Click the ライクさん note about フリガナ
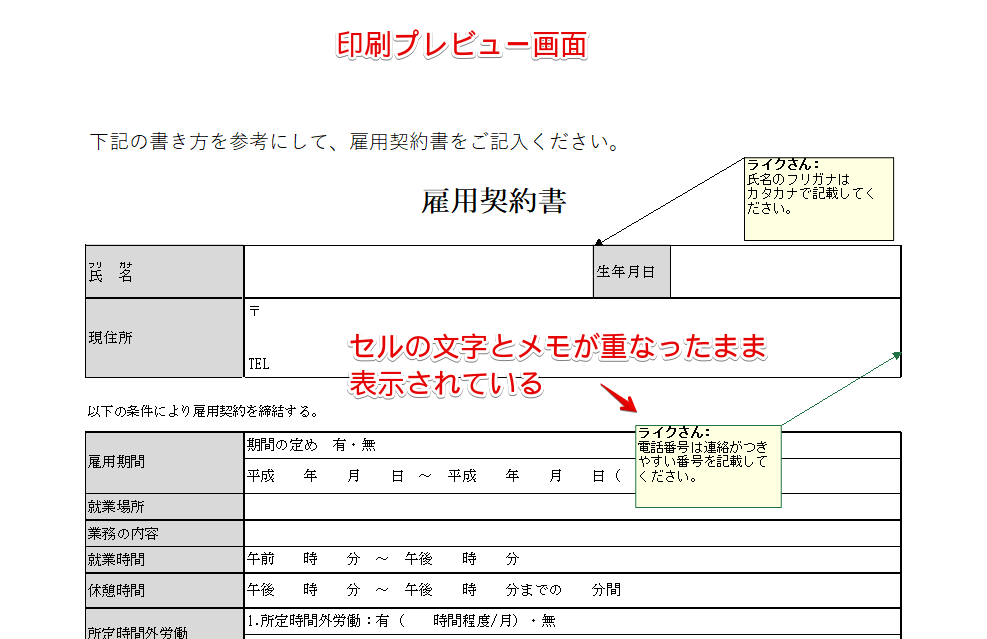987x639 pixels. point(817,197)
